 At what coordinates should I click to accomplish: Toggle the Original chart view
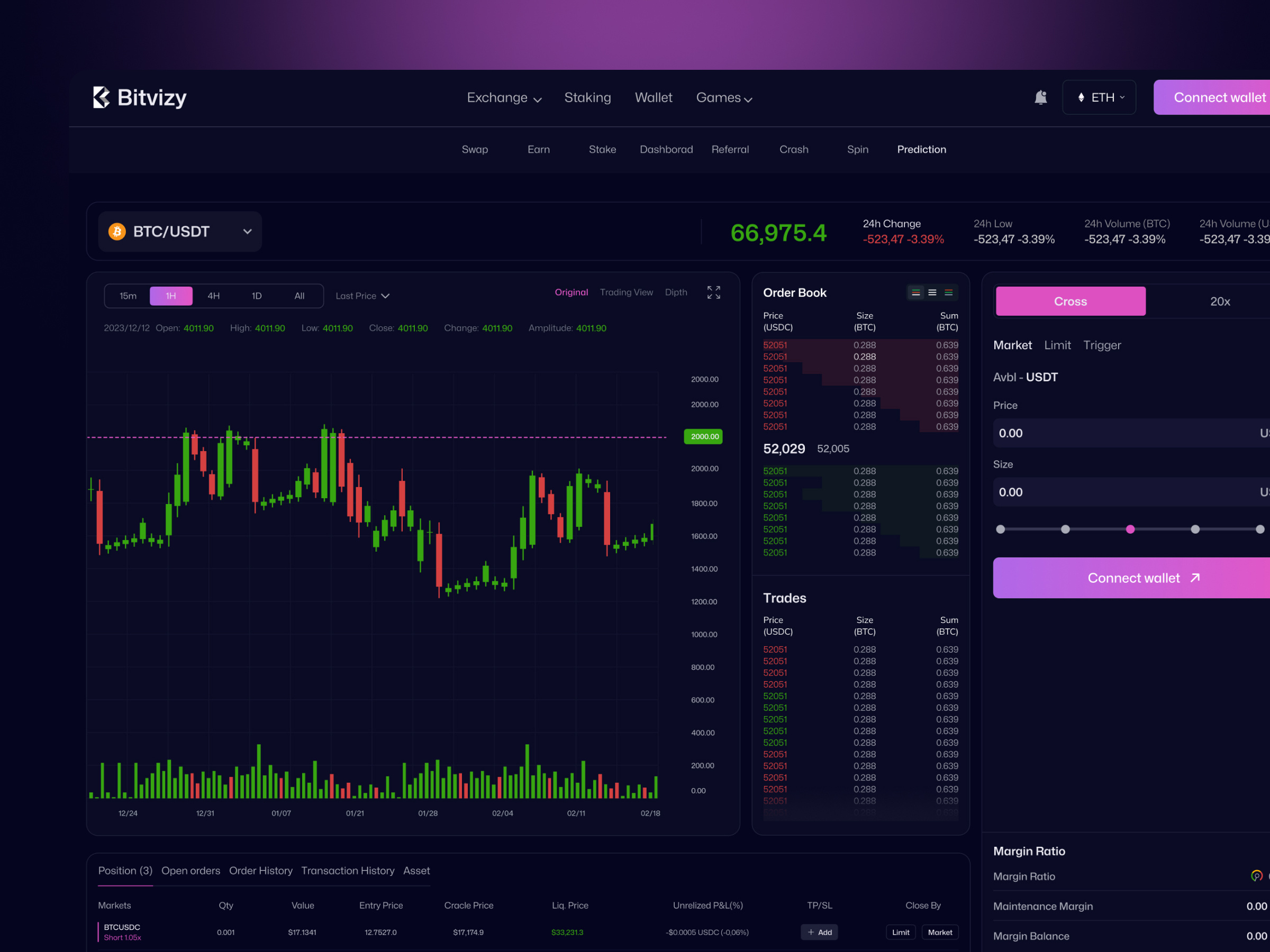pos(571,292)
